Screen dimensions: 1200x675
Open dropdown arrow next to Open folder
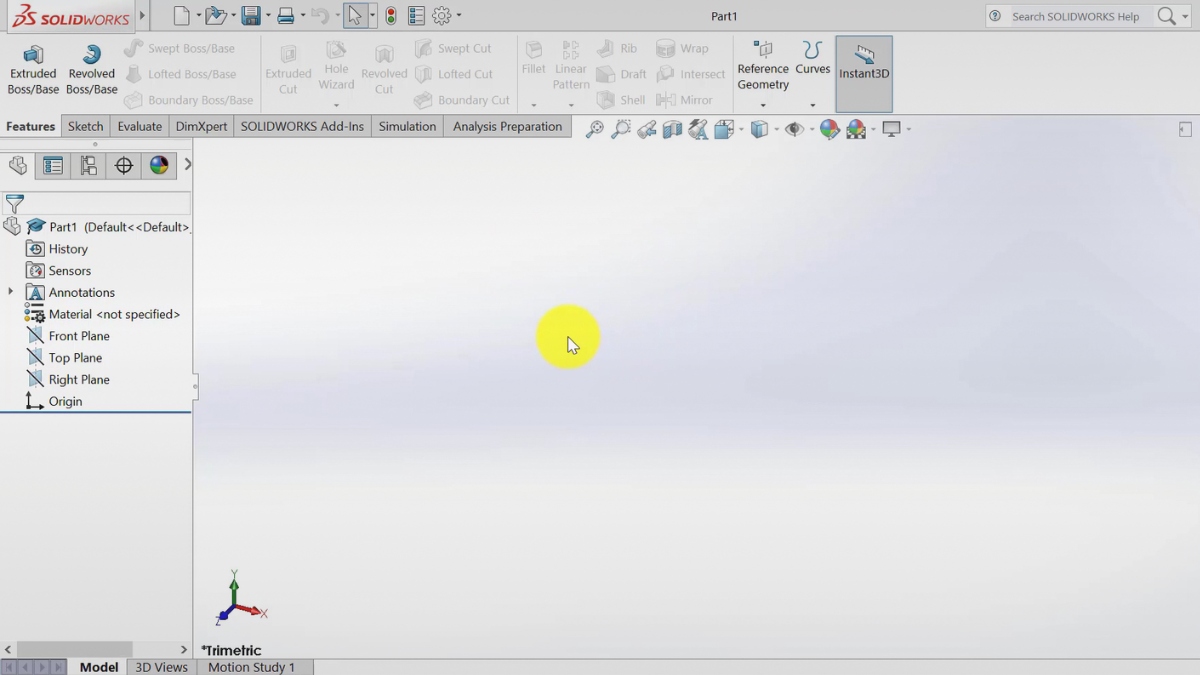233,16
